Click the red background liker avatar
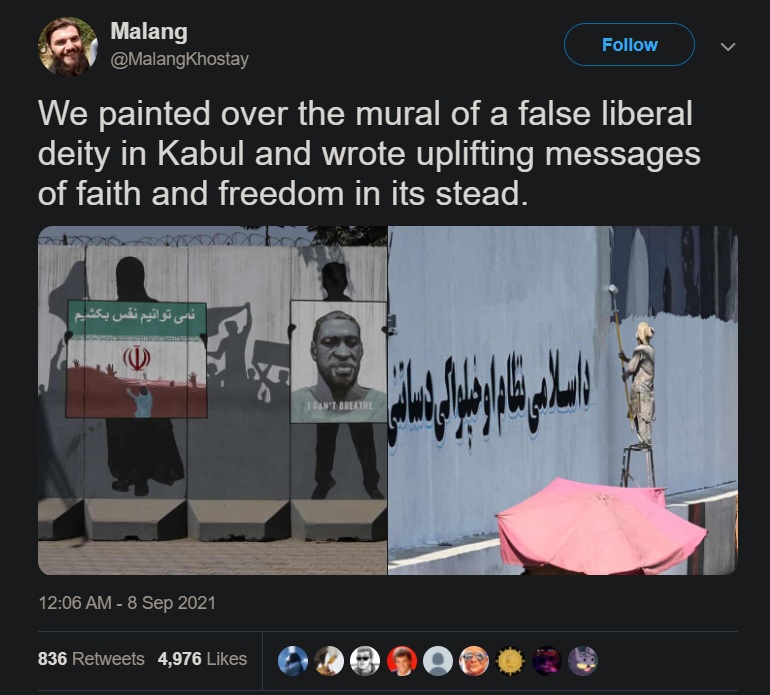Image resolution: width=770 pixels, height=695 pixels. pos(402,661)
